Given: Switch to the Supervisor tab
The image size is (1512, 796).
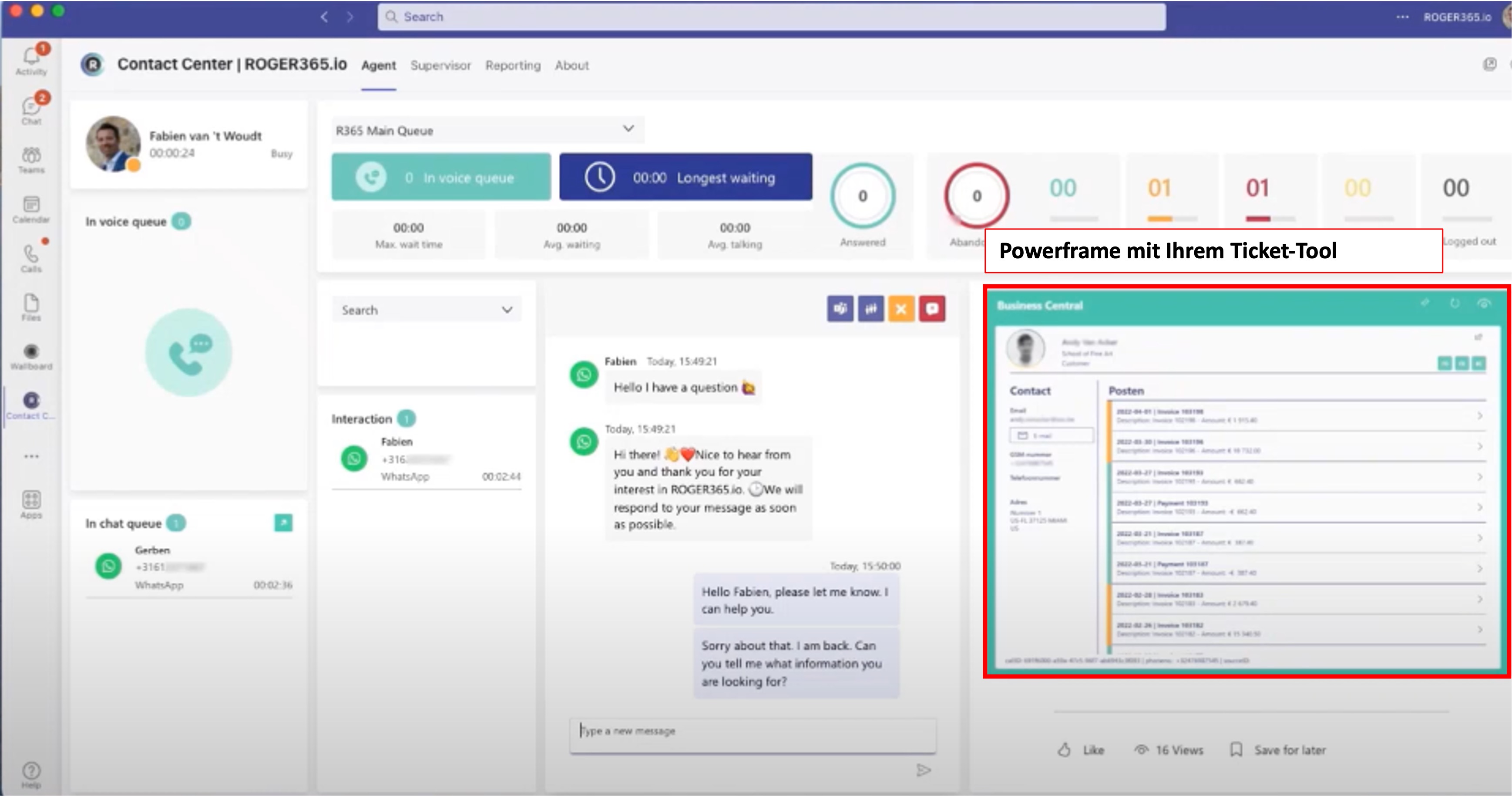Looking at the screenshot, I should pos(440,65).
